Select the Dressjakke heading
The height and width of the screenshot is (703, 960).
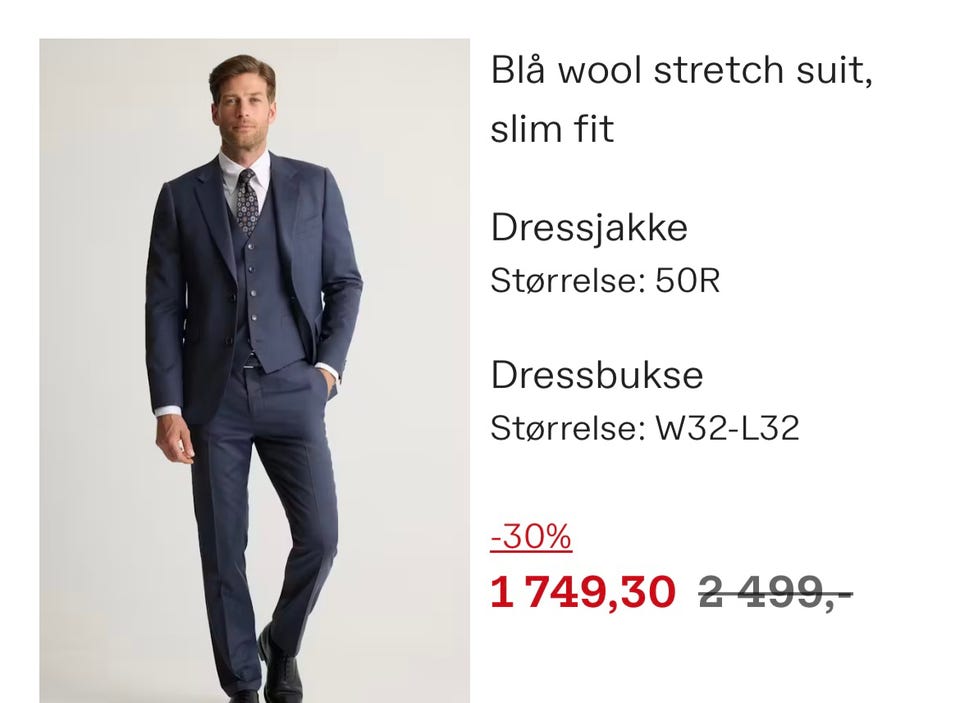[589, 228]
